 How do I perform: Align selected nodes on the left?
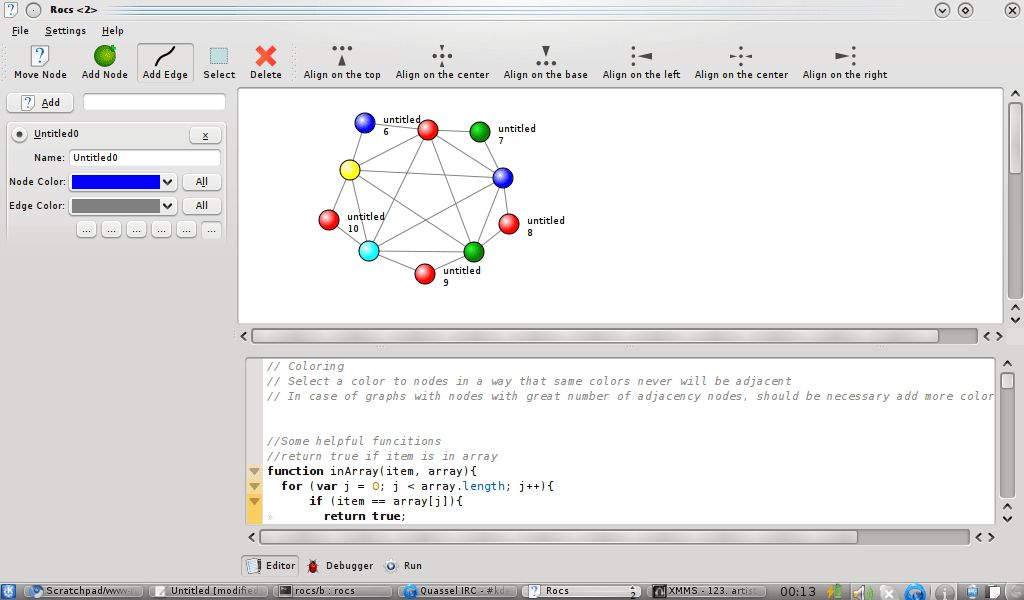pyautogui.click(x=641, y=62)
